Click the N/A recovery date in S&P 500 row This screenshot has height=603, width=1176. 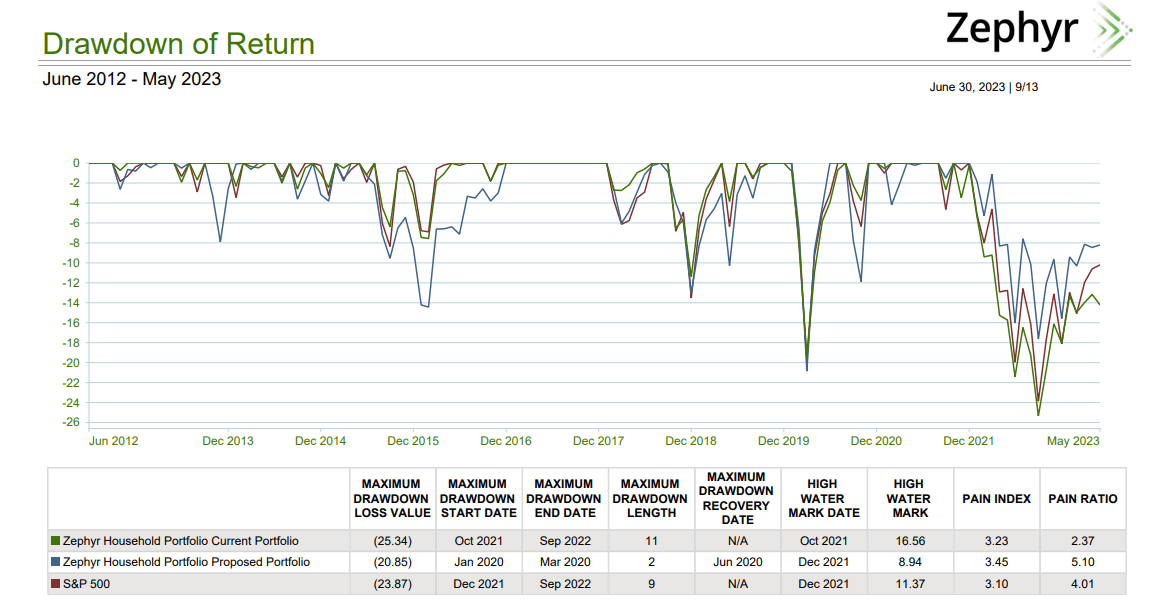[x=737, y=584]
